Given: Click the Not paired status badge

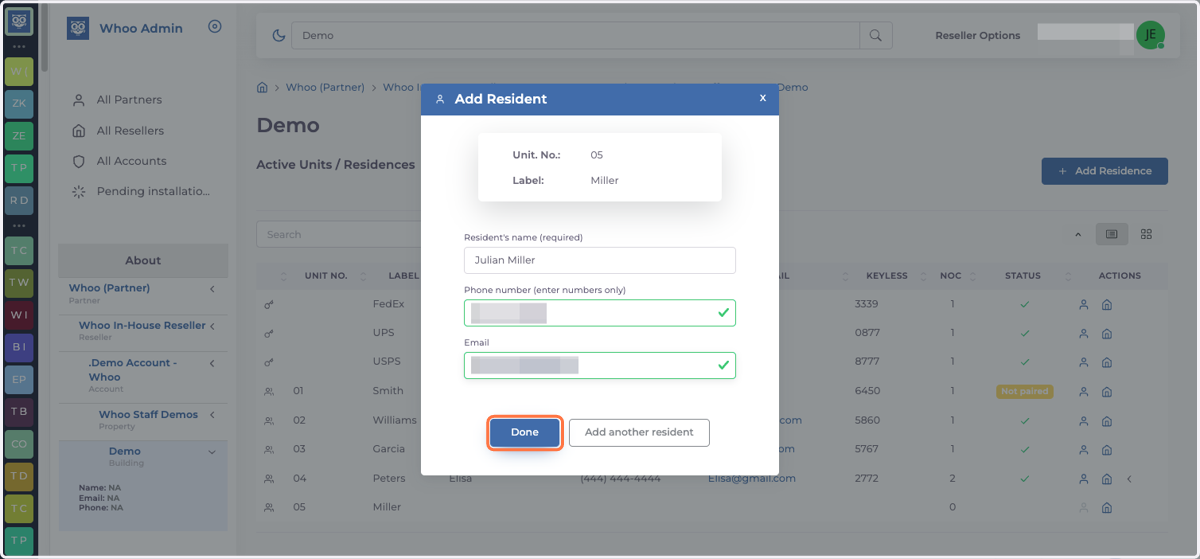Looking at the screenshot, I should [x=1024, y=391].
